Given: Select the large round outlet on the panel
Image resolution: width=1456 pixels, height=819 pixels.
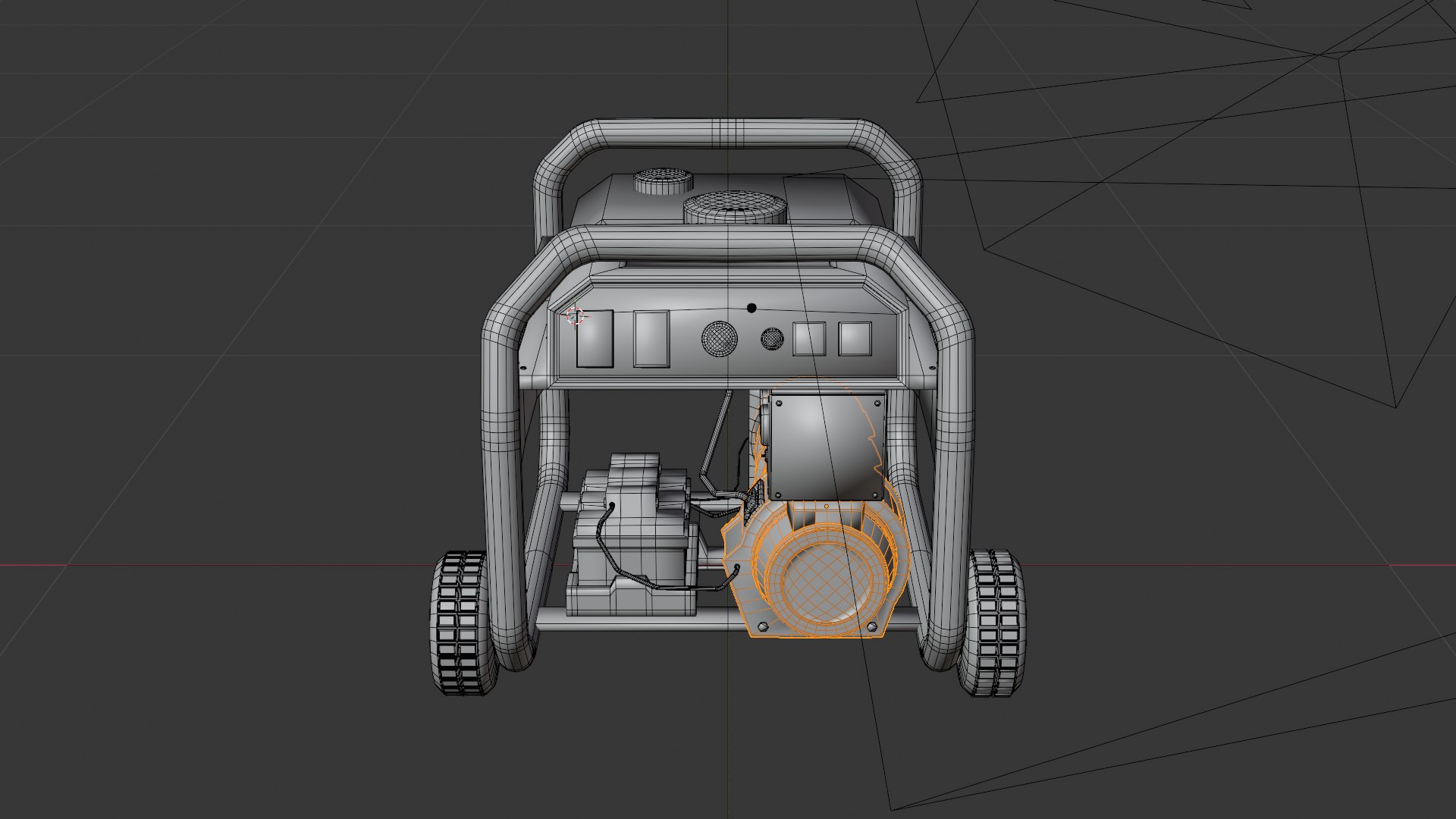Looking at the screenshot, I should (x=718, y=339).
